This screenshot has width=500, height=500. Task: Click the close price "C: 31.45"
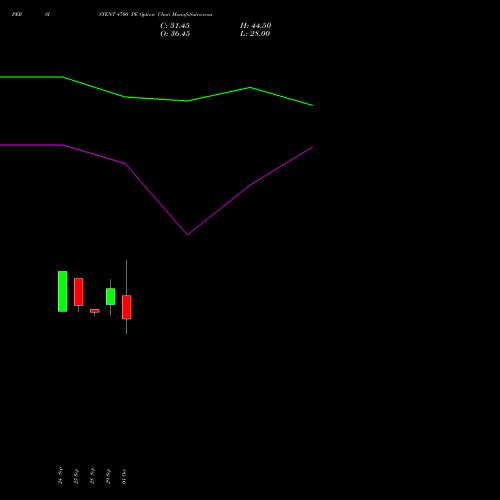175,26
